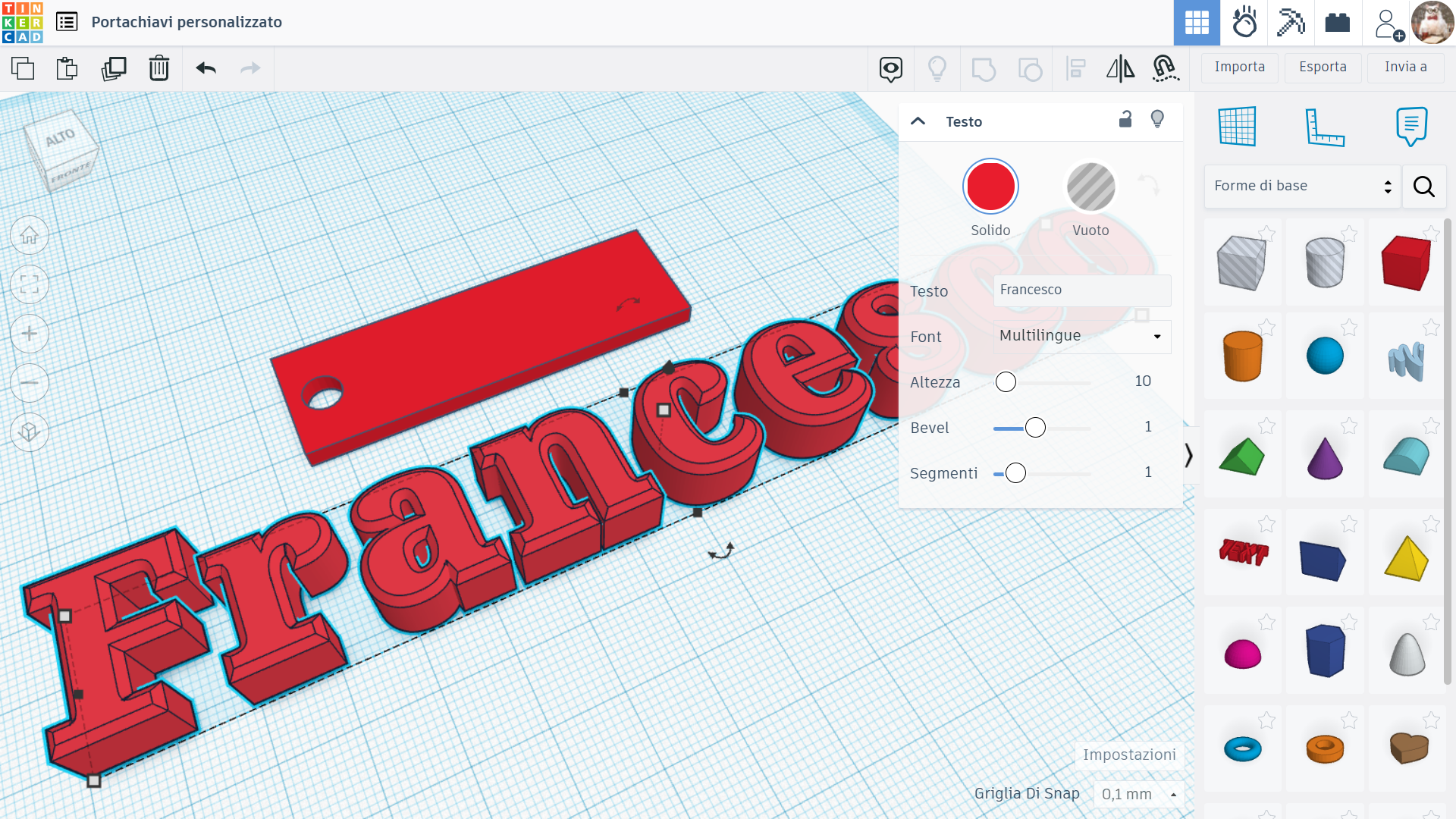Image resolution: width=1456 pixels, height=819 pixels.
Task: Click the ALTO view cube
Action: (61, 137)
